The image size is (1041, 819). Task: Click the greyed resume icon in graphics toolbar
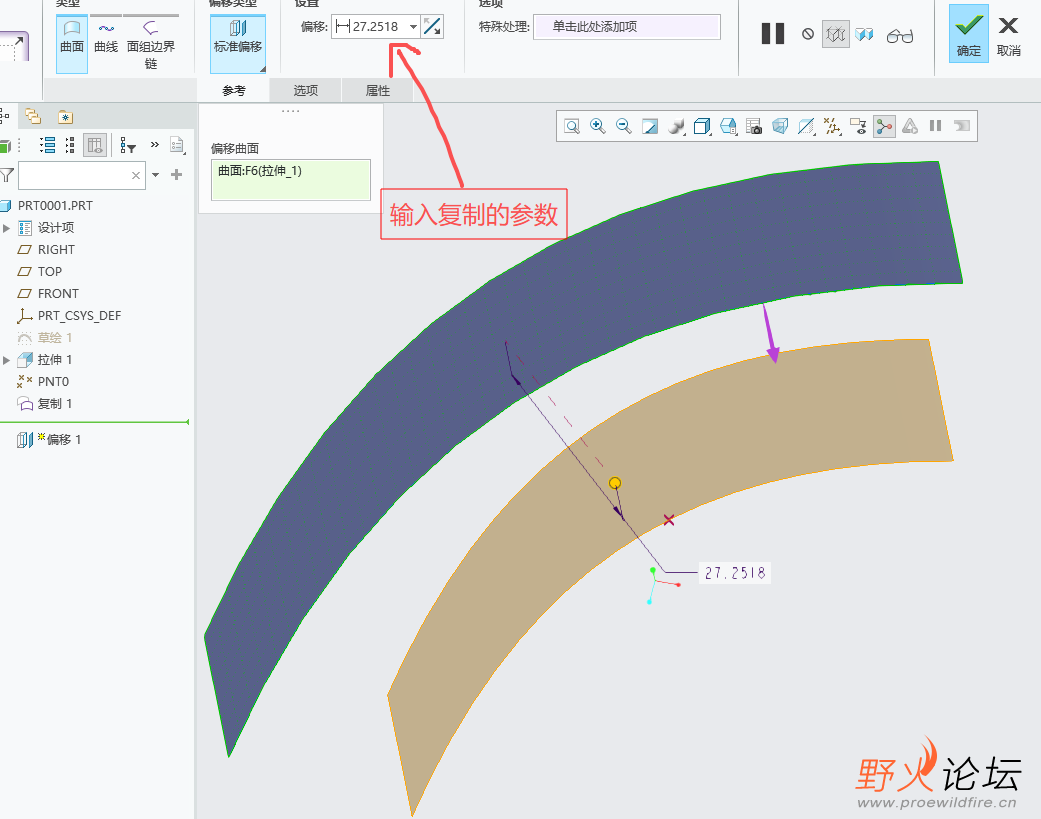click(x=962, y=125)
